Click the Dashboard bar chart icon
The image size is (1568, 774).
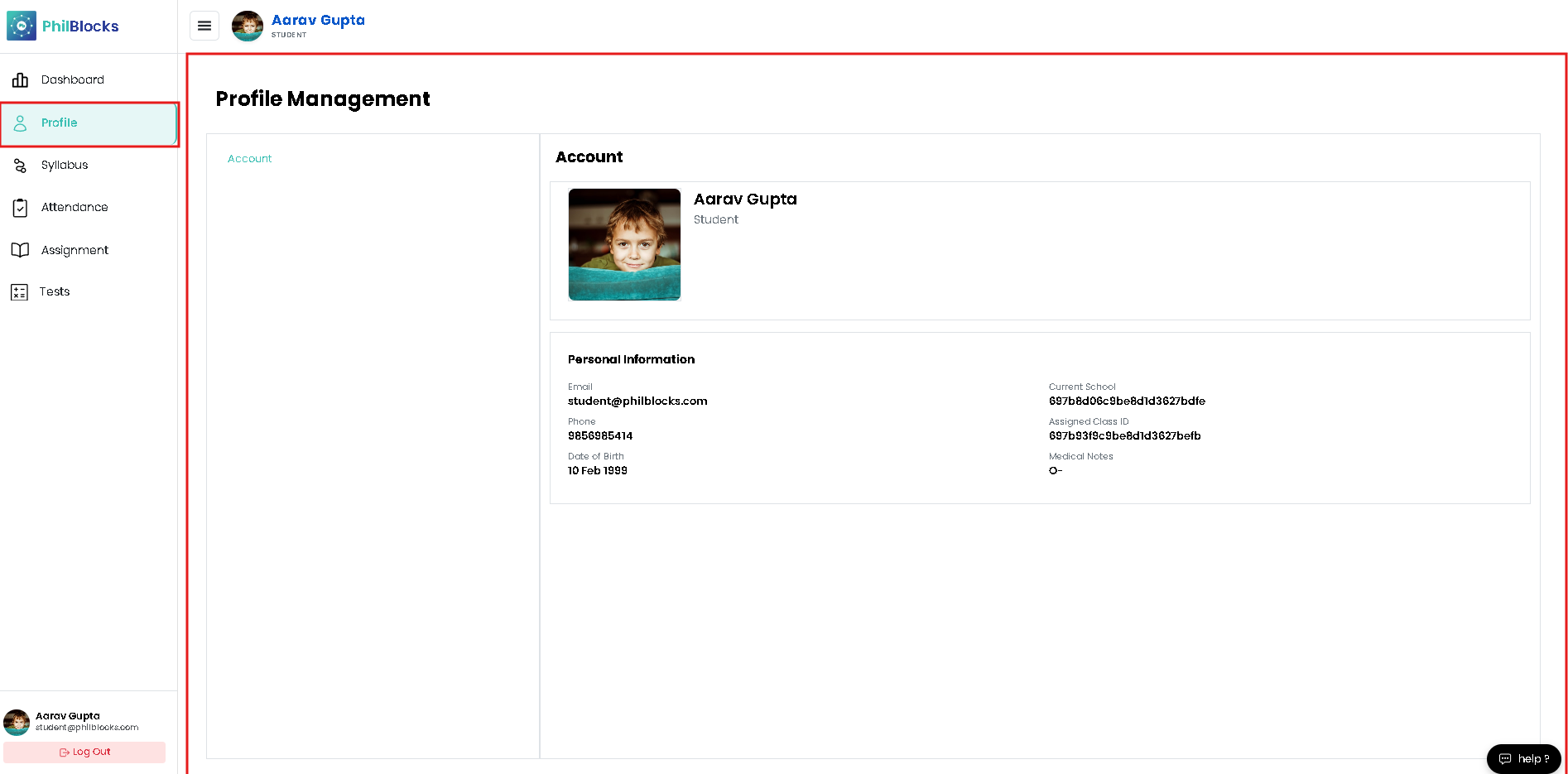(x=20, y=80)
